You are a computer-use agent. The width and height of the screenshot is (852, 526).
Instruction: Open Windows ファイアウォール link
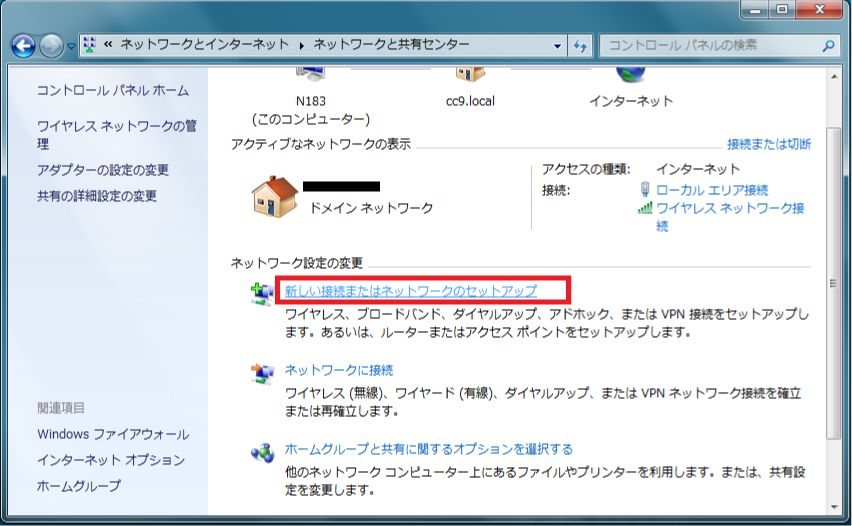click(113, 434)
